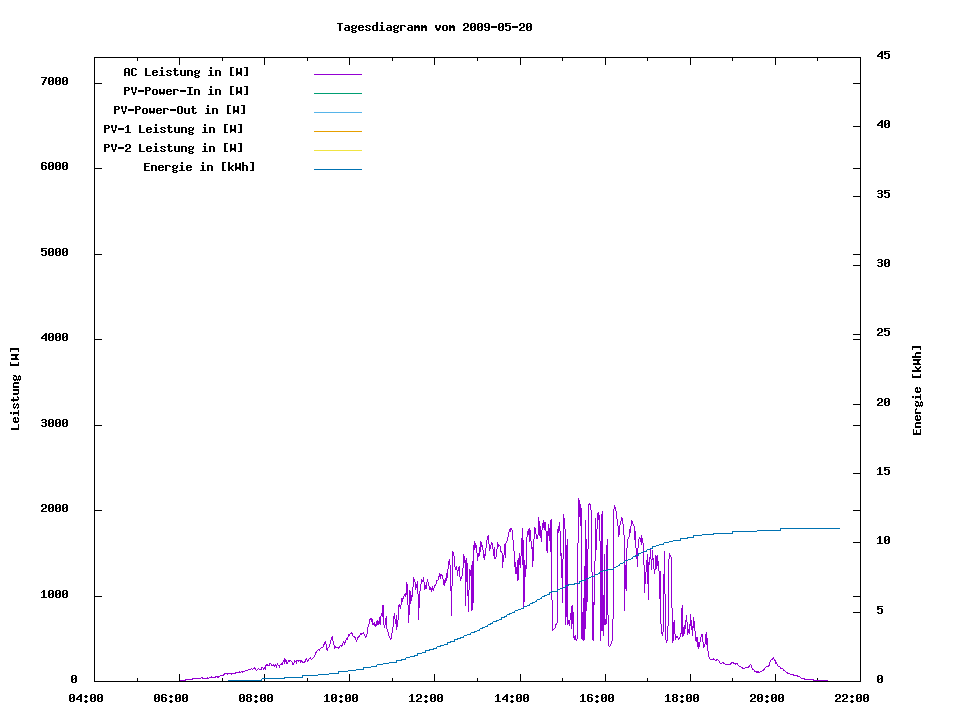Image resolution: width=960 pixels, height=720 pixels.
Task: Select the 12:00 tick on the time axis
Action: [426, 699]
